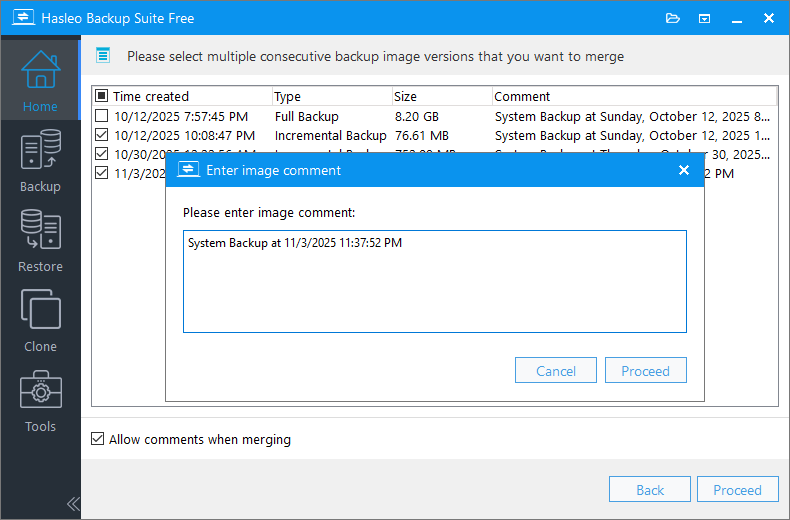Screen dimensions: 790x520
Task: Click inside the image comment text box
Action: click(434, 285)
